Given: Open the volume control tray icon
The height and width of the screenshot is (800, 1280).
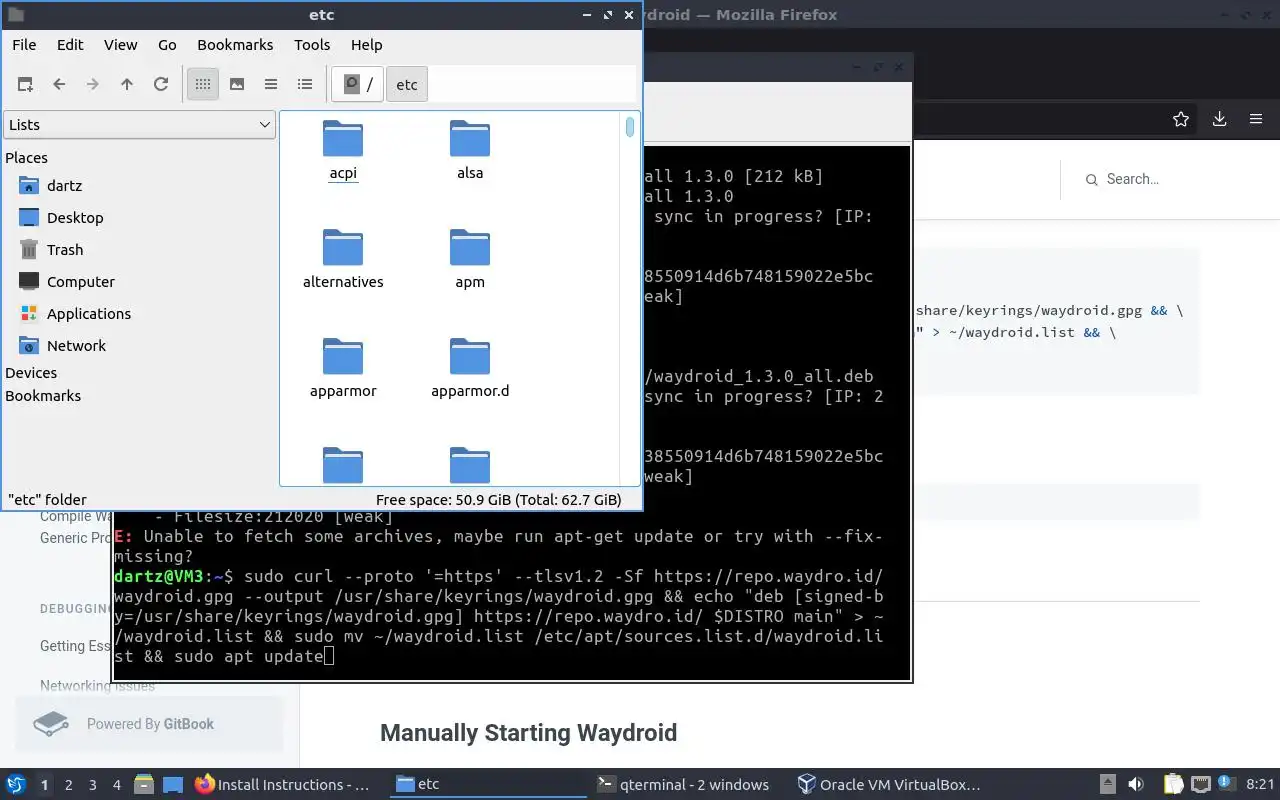Looking at the screenshot, I should coord(1136,785).
